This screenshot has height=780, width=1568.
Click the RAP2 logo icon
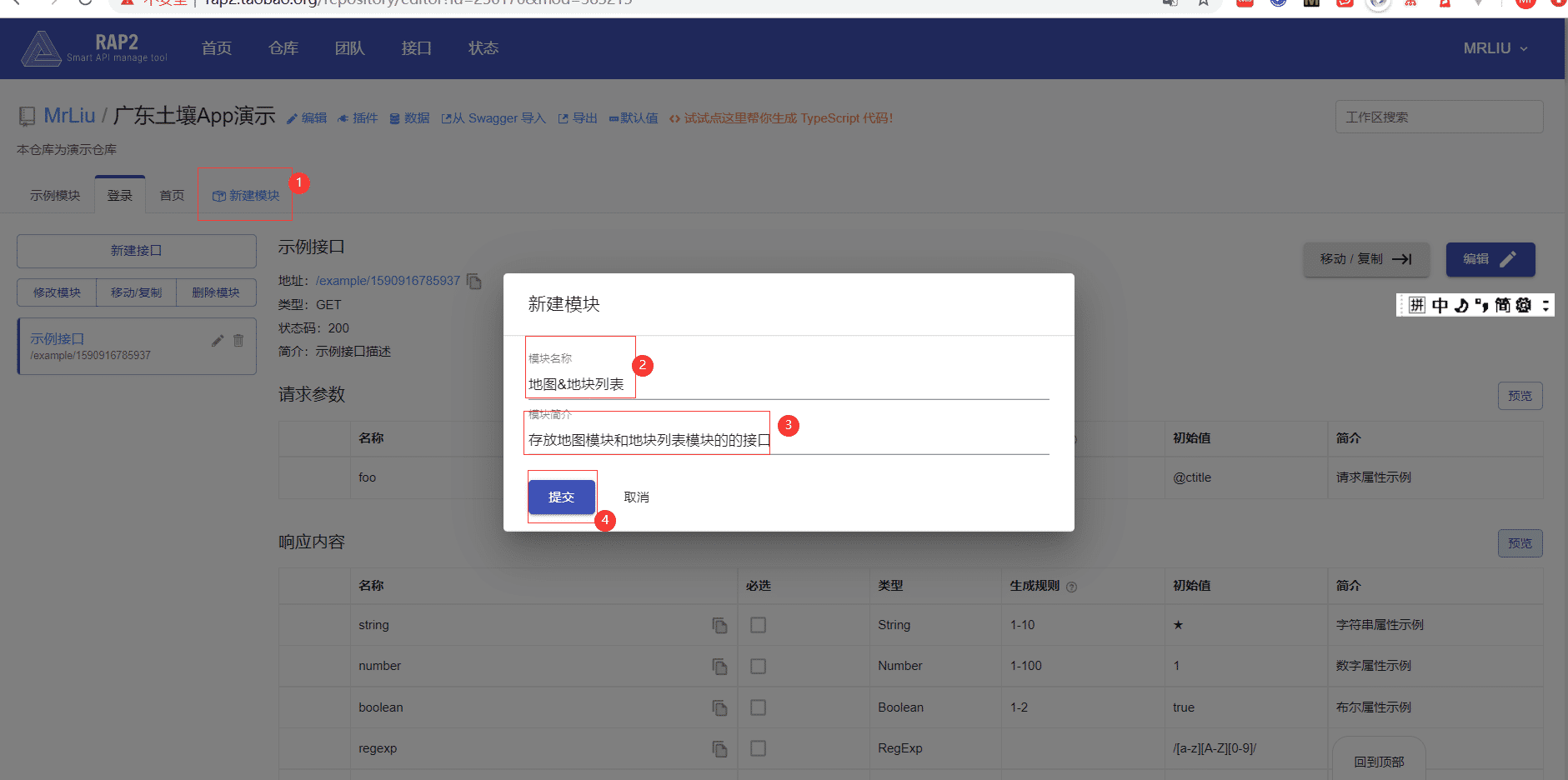tap(41, 48)
